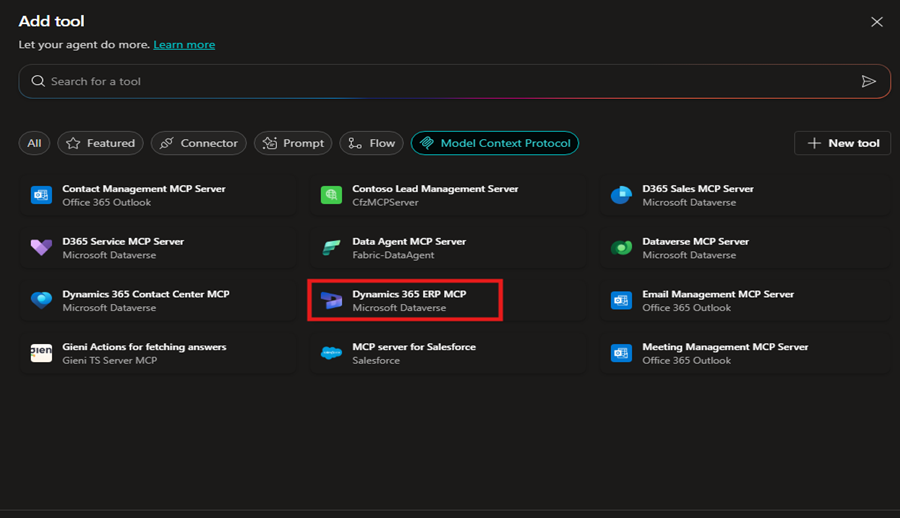Screen dimensions: 900x518
Task: Click the CfzMCPServer subtitle text
Action: click(385, 203)
